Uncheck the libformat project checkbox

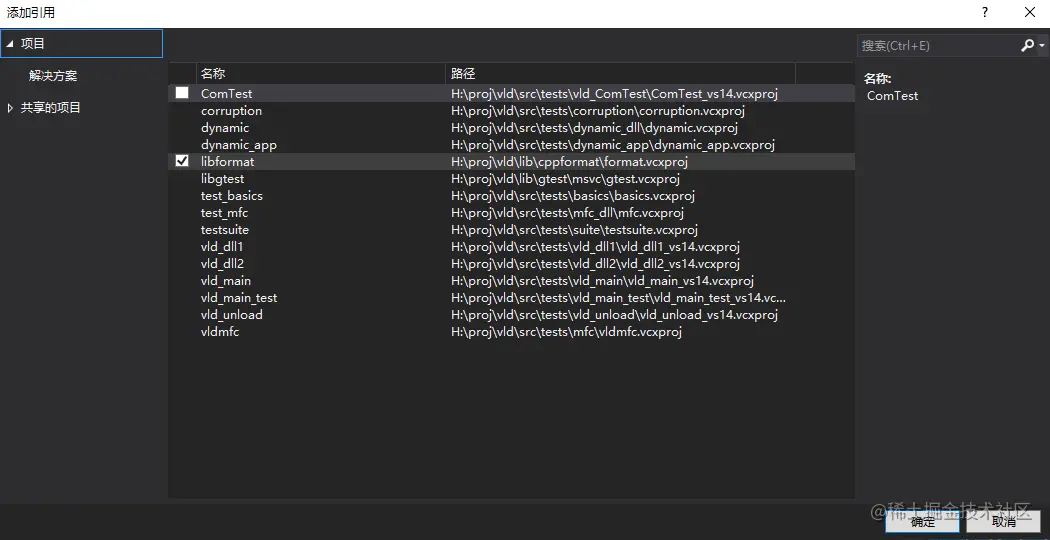182,161
